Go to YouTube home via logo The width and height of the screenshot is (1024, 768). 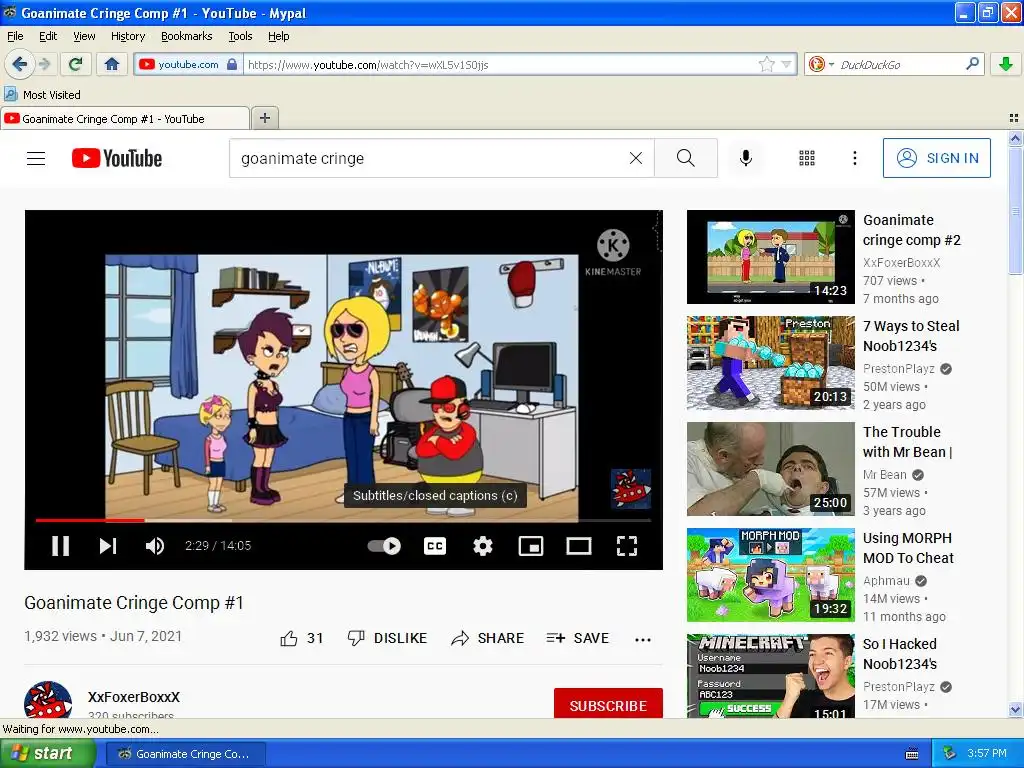pos(117,158)
